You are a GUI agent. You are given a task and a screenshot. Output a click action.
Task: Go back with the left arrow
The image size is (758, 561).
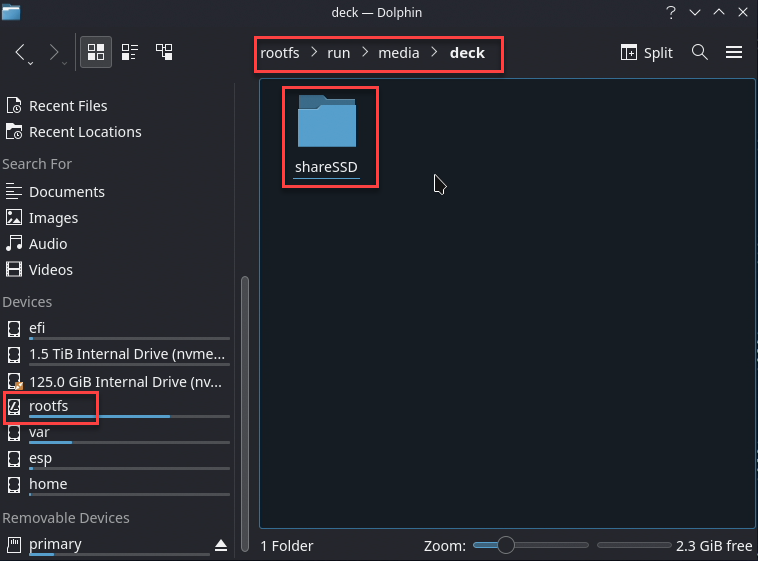pyautogui.click(x=20, y=52)
